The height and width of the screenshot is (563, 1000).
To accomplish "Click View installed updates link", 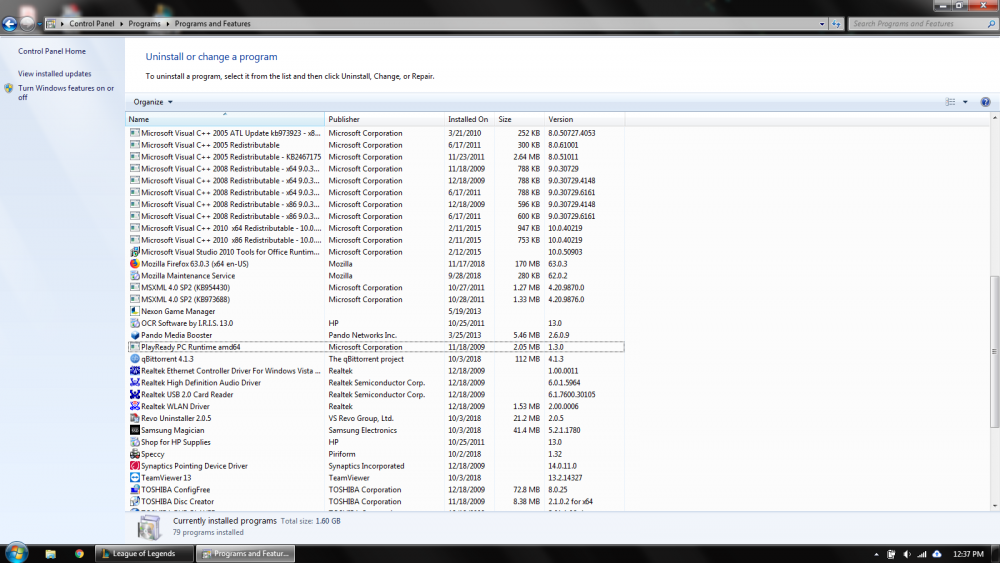I will tap(55, 74).
